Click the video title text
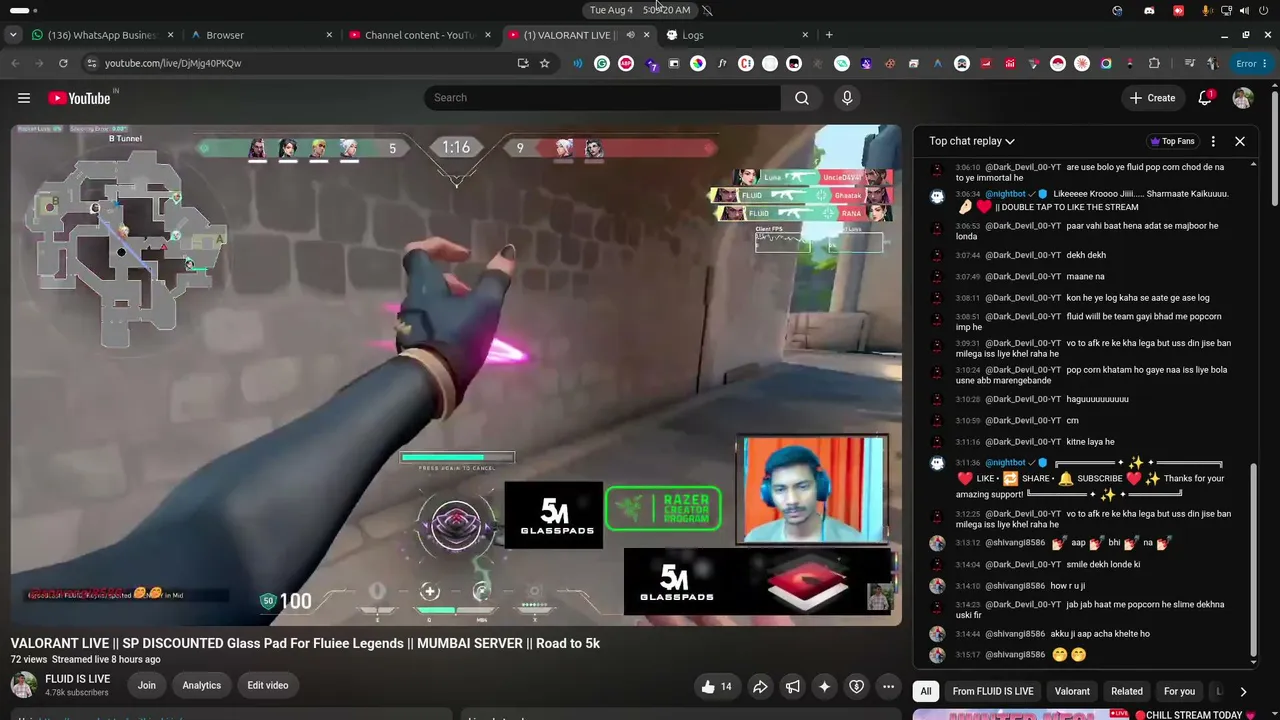Image resolution: width=1280 pixels, height=720 pixels. coord(305,643)
